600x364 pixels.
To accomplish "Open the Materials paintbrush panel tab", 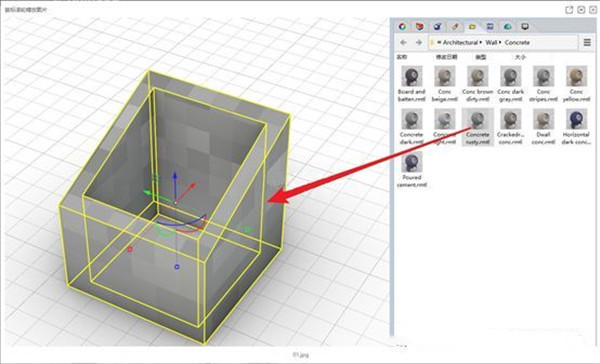I will click(x=455, y=26).
